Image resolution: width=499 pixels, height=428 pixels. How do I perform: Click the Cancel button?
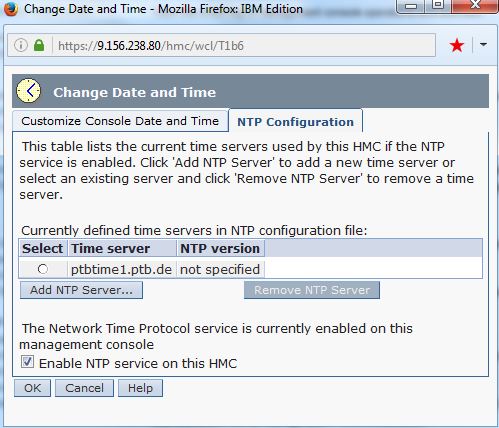pos(84,388)
